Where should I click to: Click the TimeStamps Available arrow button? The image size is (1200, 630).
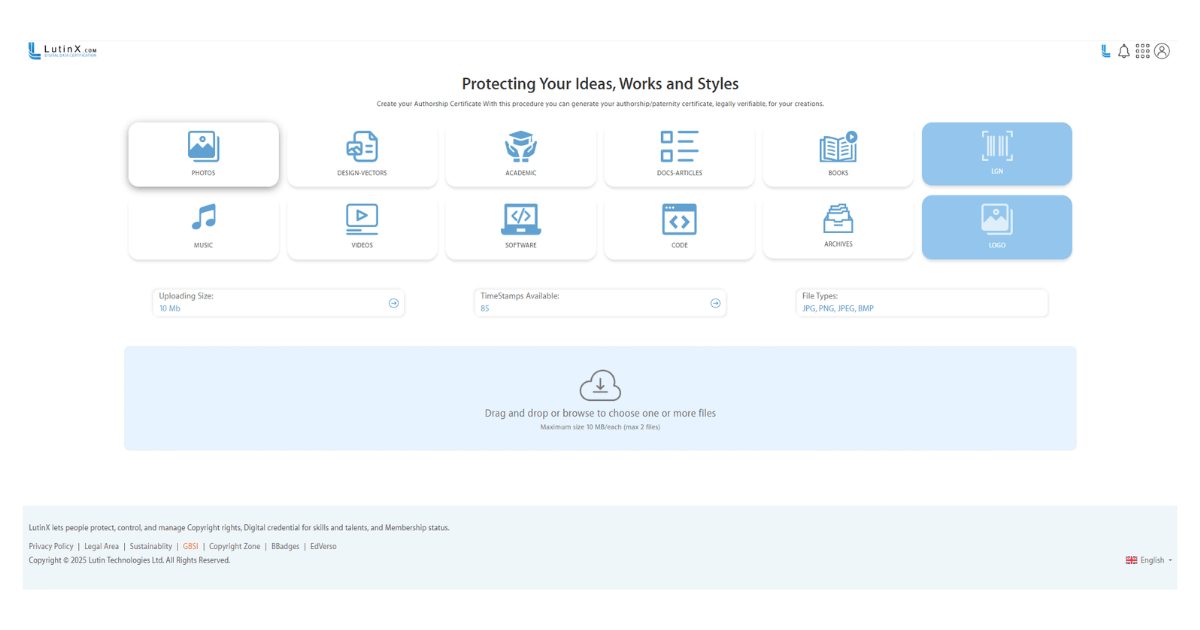pos(715,303)
